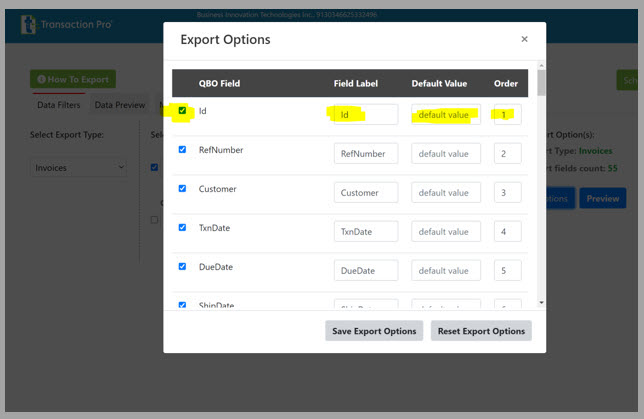This screenshot has height=419, width=644.
Task: Select the order box showing 3
Action: [508, 193]
